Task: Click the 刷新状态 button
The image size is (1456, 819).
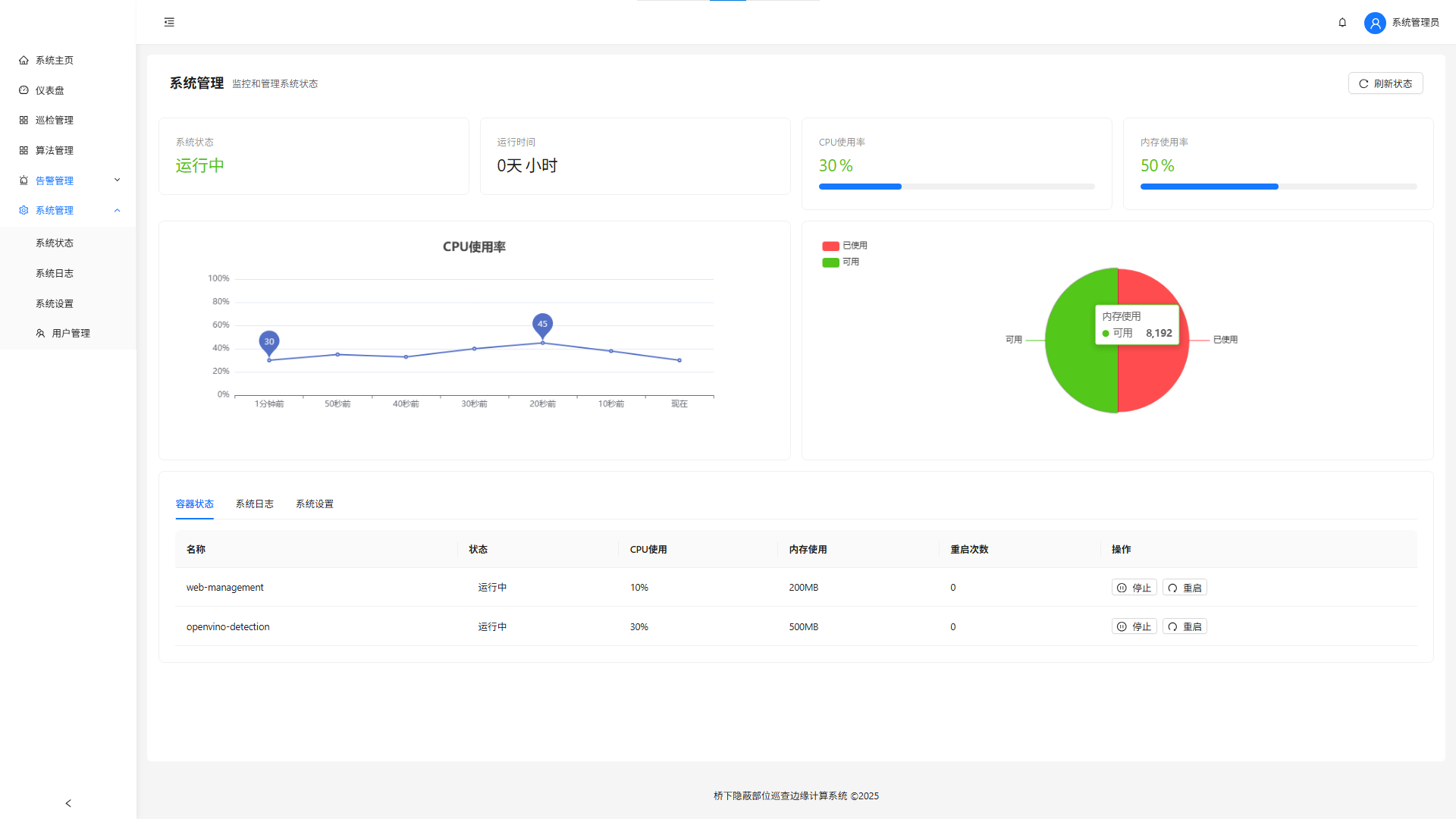Action: (1385, 83)
